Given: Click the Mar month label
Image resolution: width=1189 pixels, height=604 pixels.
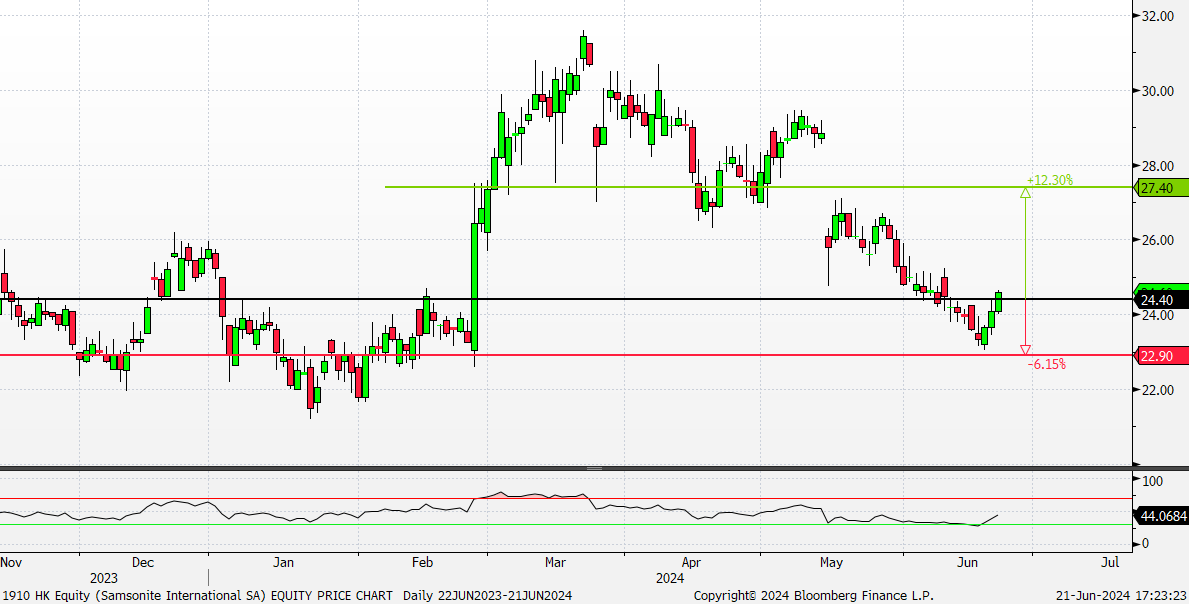Looking at the screenshot, I should click(x=556, y=562).
